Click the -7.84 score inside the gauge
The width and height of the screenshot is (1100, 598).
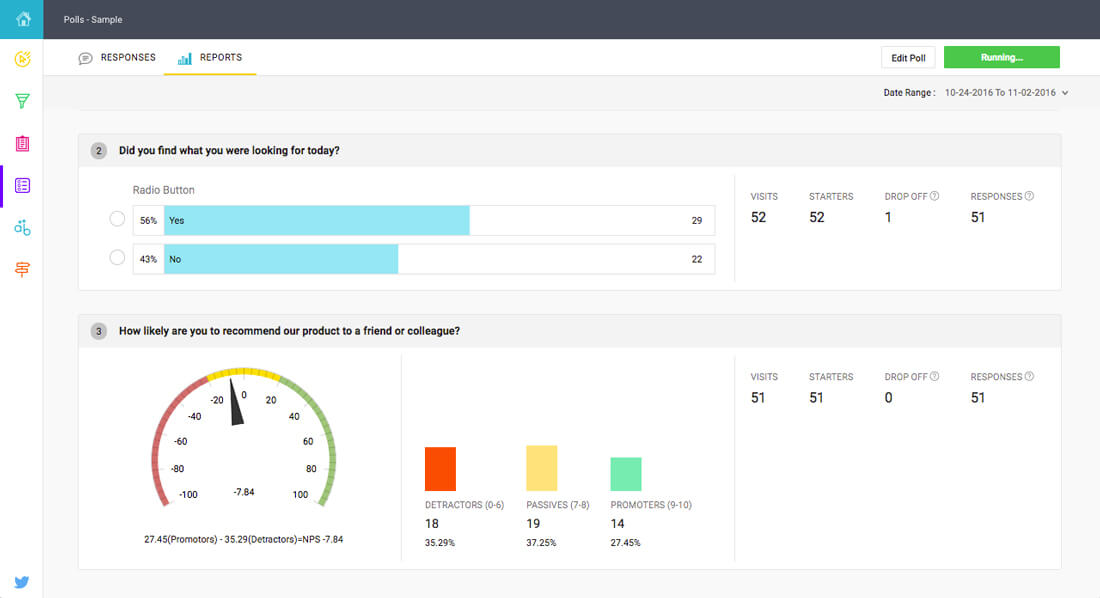point(243,492)
